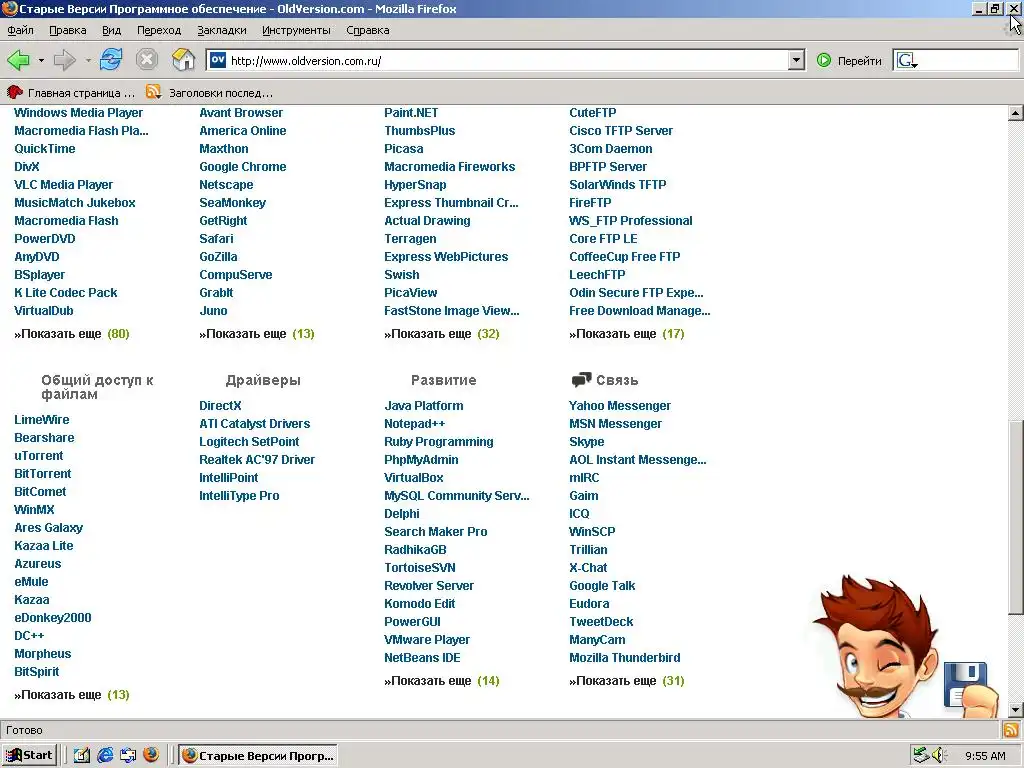Click the network tray icon
The image size is (1024, 768).
click(921, 755)
